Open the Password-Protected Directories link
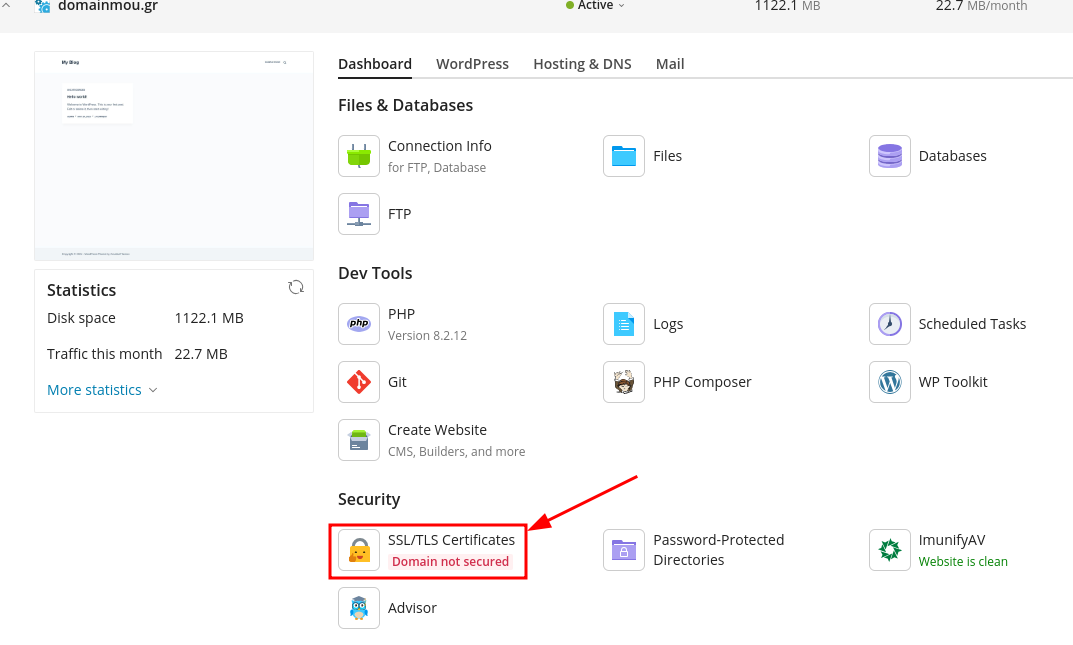The width and height of the screenshot is (1073, 645). click(719, 550)
